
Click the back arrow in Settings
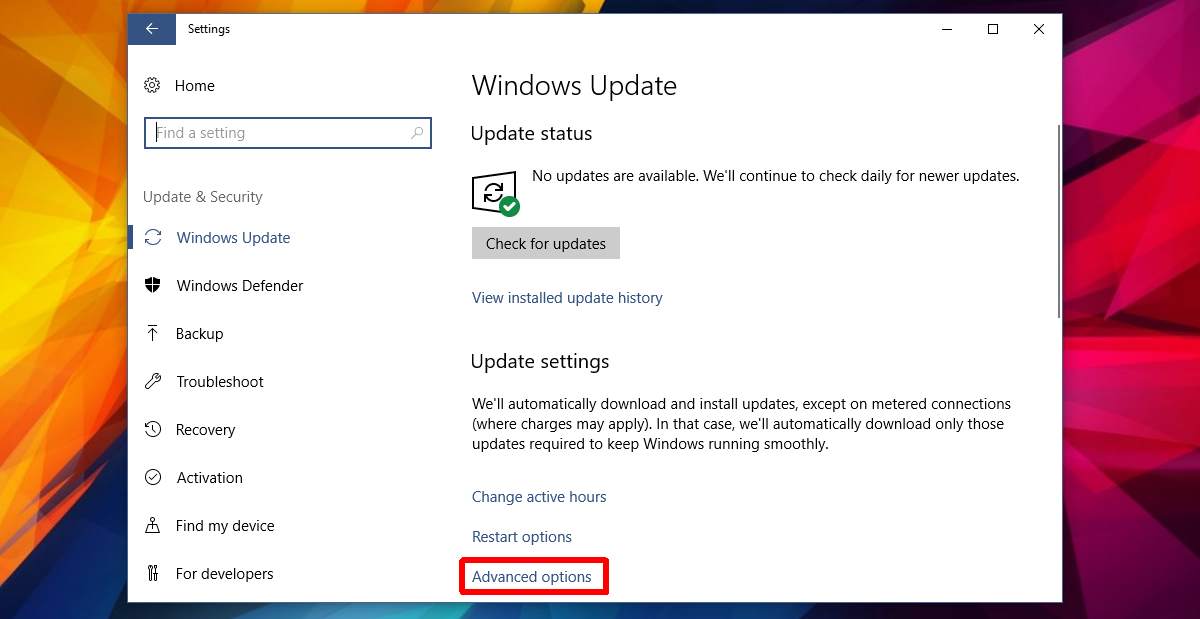coord(152,29)
